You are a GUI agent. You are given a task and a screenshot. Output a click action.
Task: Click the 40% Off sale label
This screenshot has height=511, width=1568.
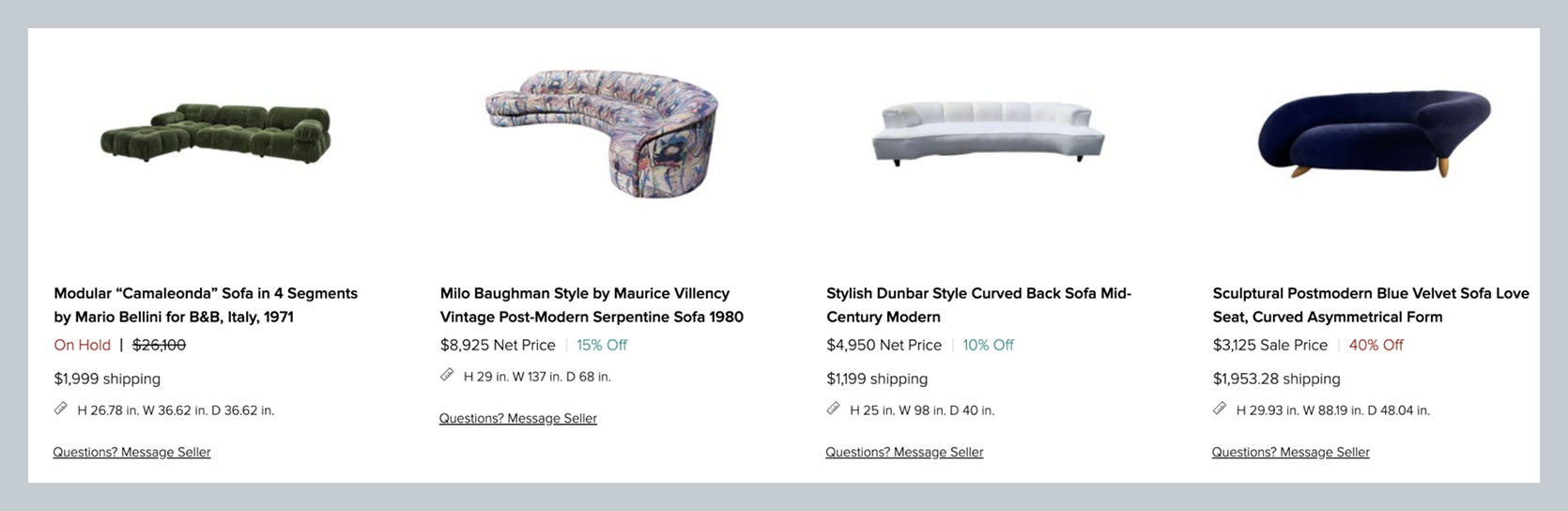[x=1376, y=345]
